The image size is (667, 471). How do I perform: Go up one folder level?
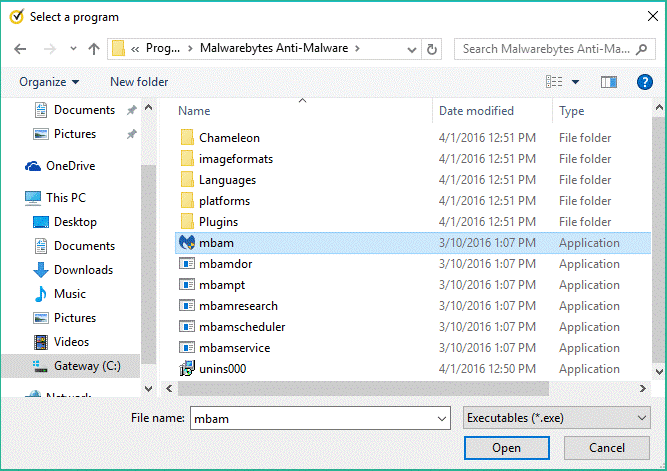[x=94, y=49]
